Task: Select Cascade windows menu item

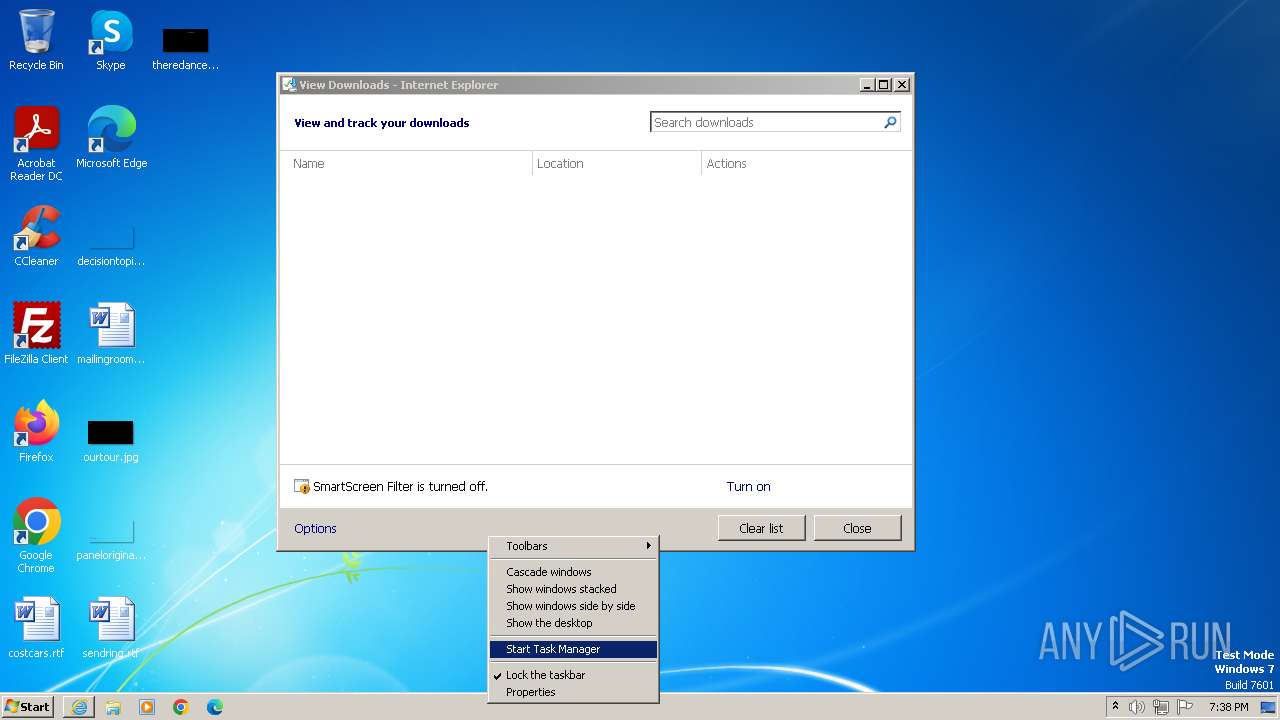Action: [x=573, y=572]
